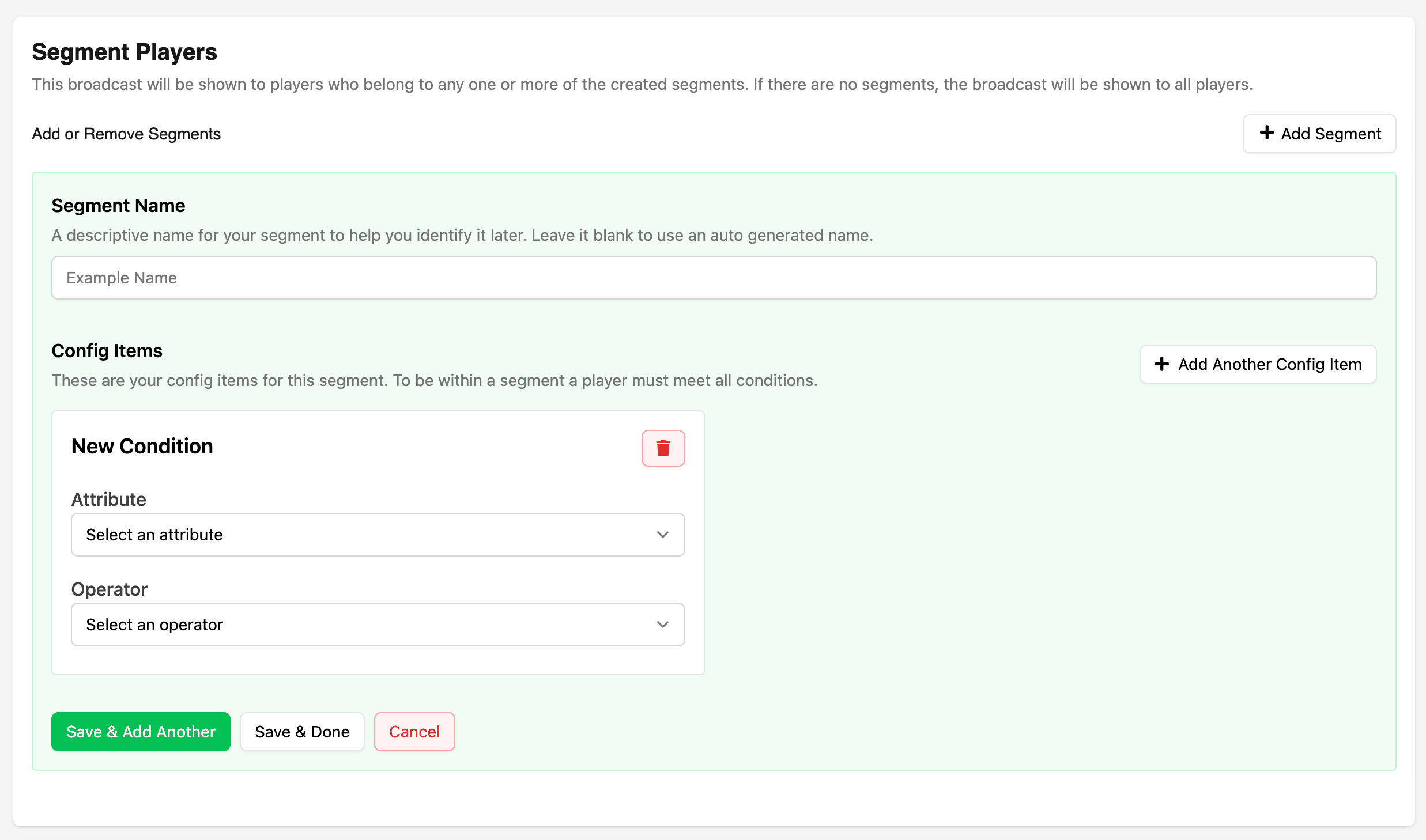Click the 'Add or Remove Segments' label
Screen dimensions: 1426x840
click(126, 134)
